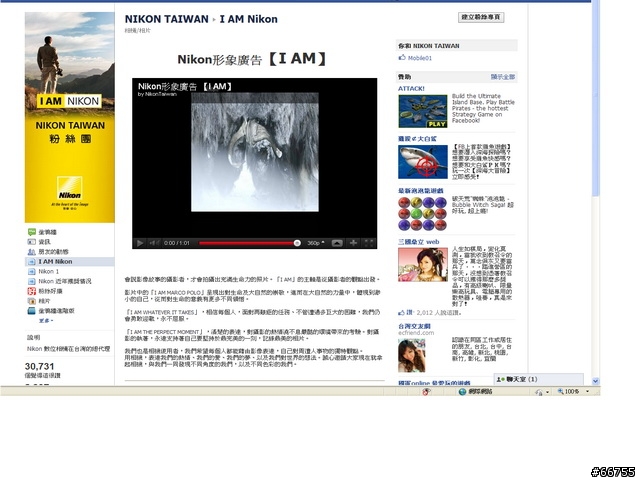Click the green wall icon in the sidebar
Viewport: 640px width, 480px height.
(31, 232)
